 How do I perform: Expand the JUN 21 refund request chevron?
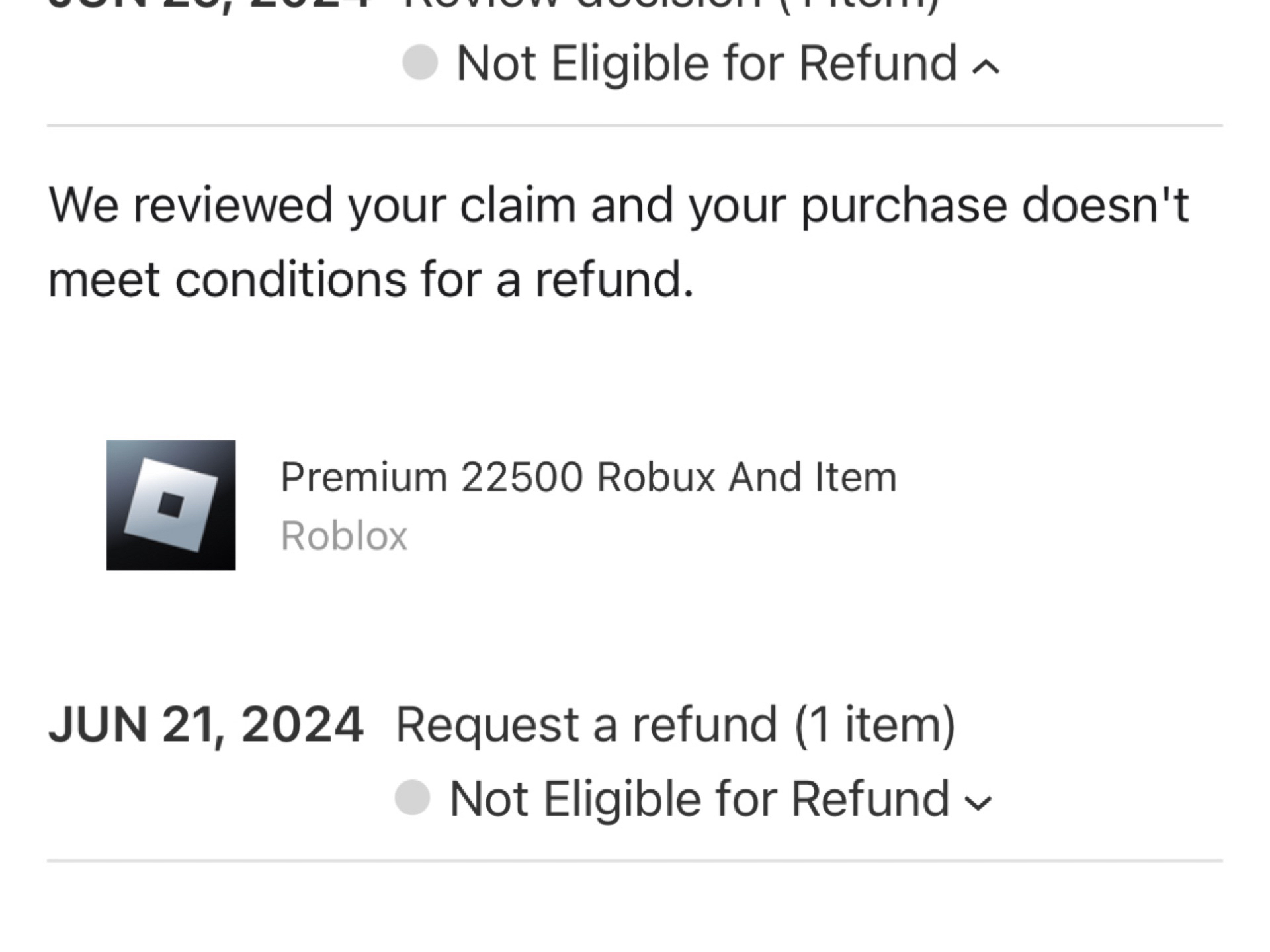978,802
